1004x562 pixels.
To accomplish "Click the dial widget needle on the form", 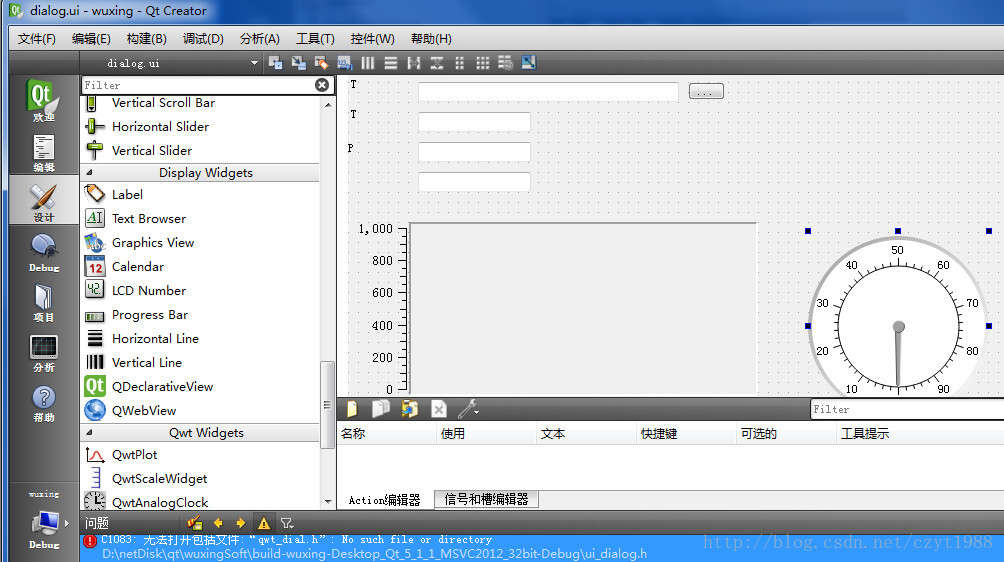I will (898, 357).
